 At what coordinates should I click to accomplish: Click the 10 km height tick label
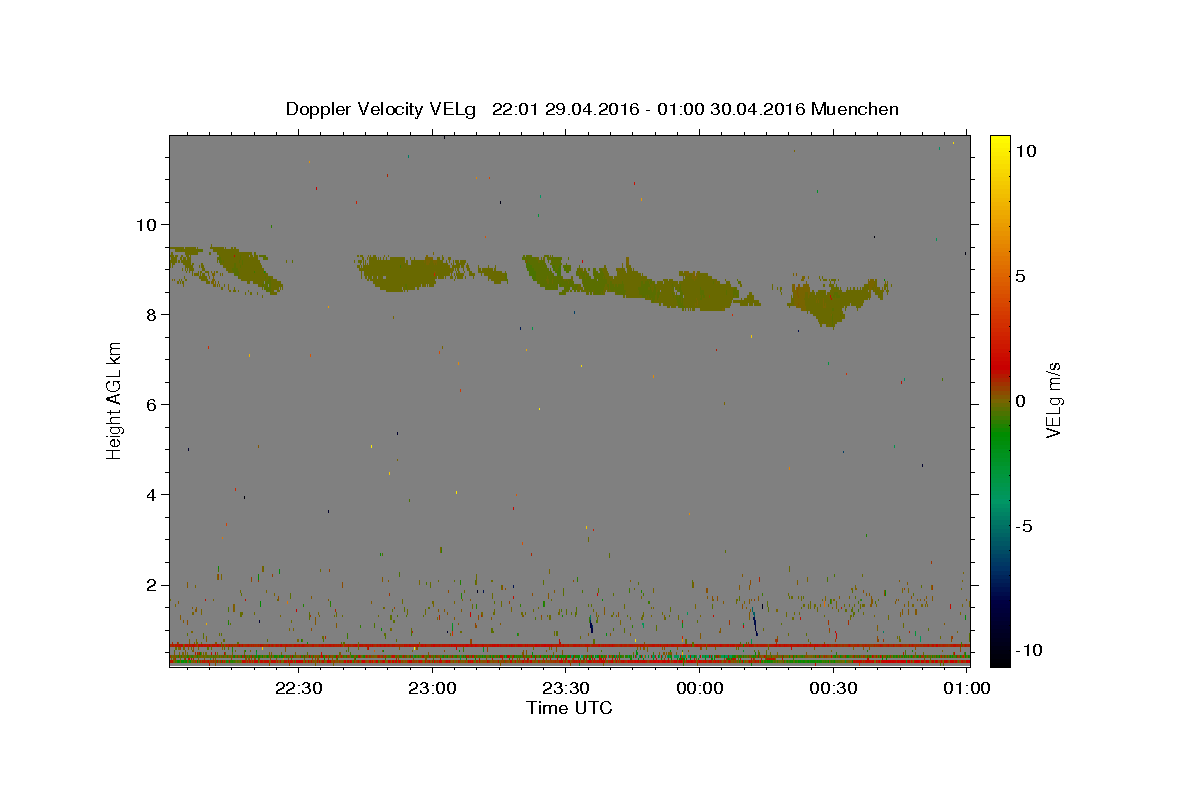coord(145,224)
